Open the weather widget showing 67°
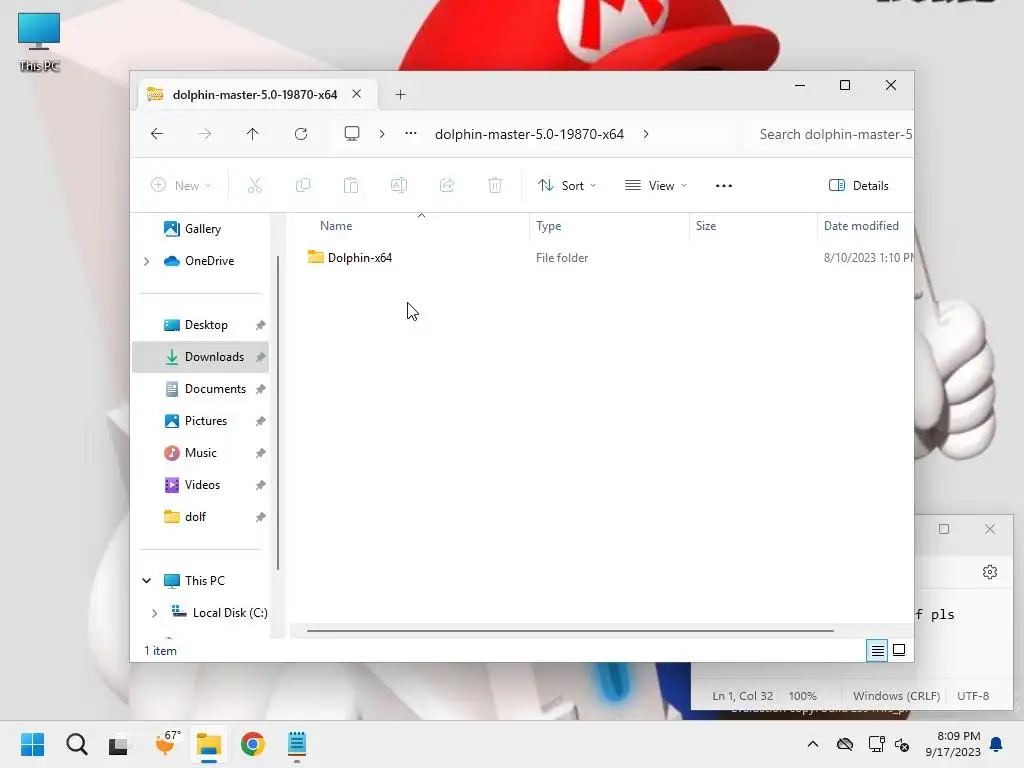The image size is (1024, 768). click(x=166, y=743)
